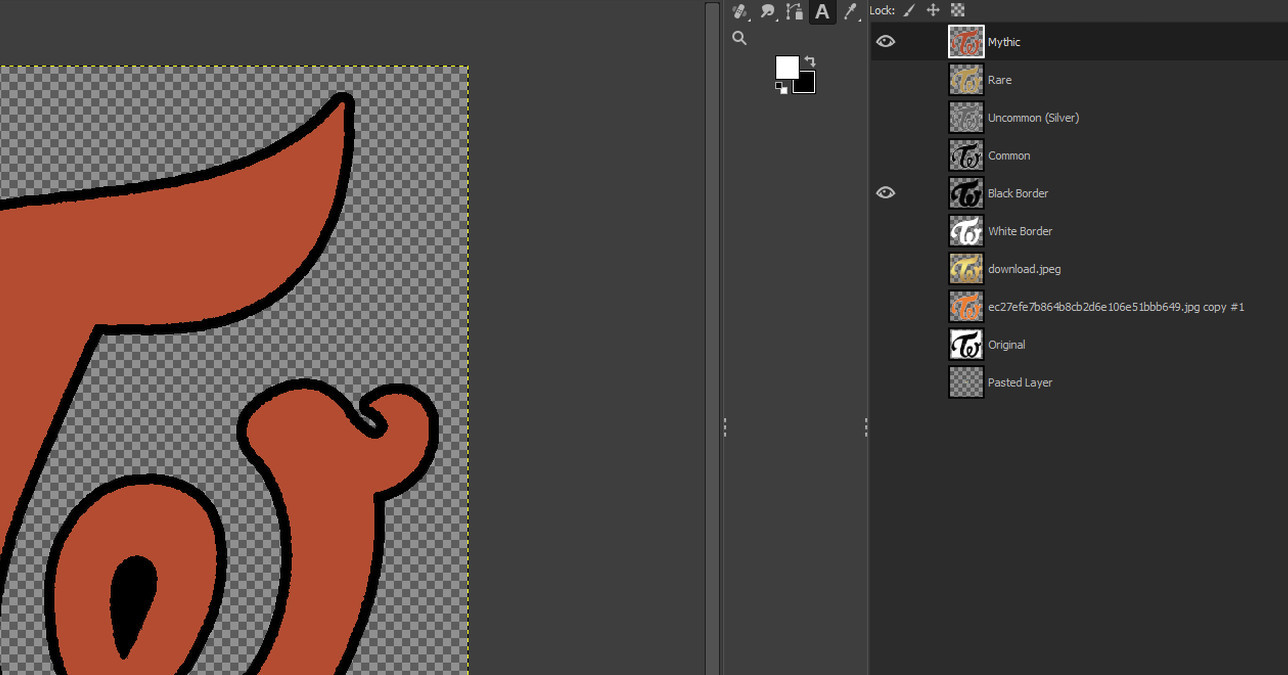Click the canvas vertical scrollbar
Viewport: 1288px width, 675px height.
tap(712, 338)
